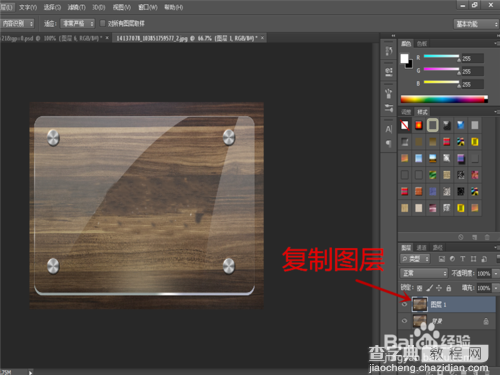Viewport: 500px width, 375px height.
Task: Open the 帮助(H) menu
Action: [x=174, y=7]
